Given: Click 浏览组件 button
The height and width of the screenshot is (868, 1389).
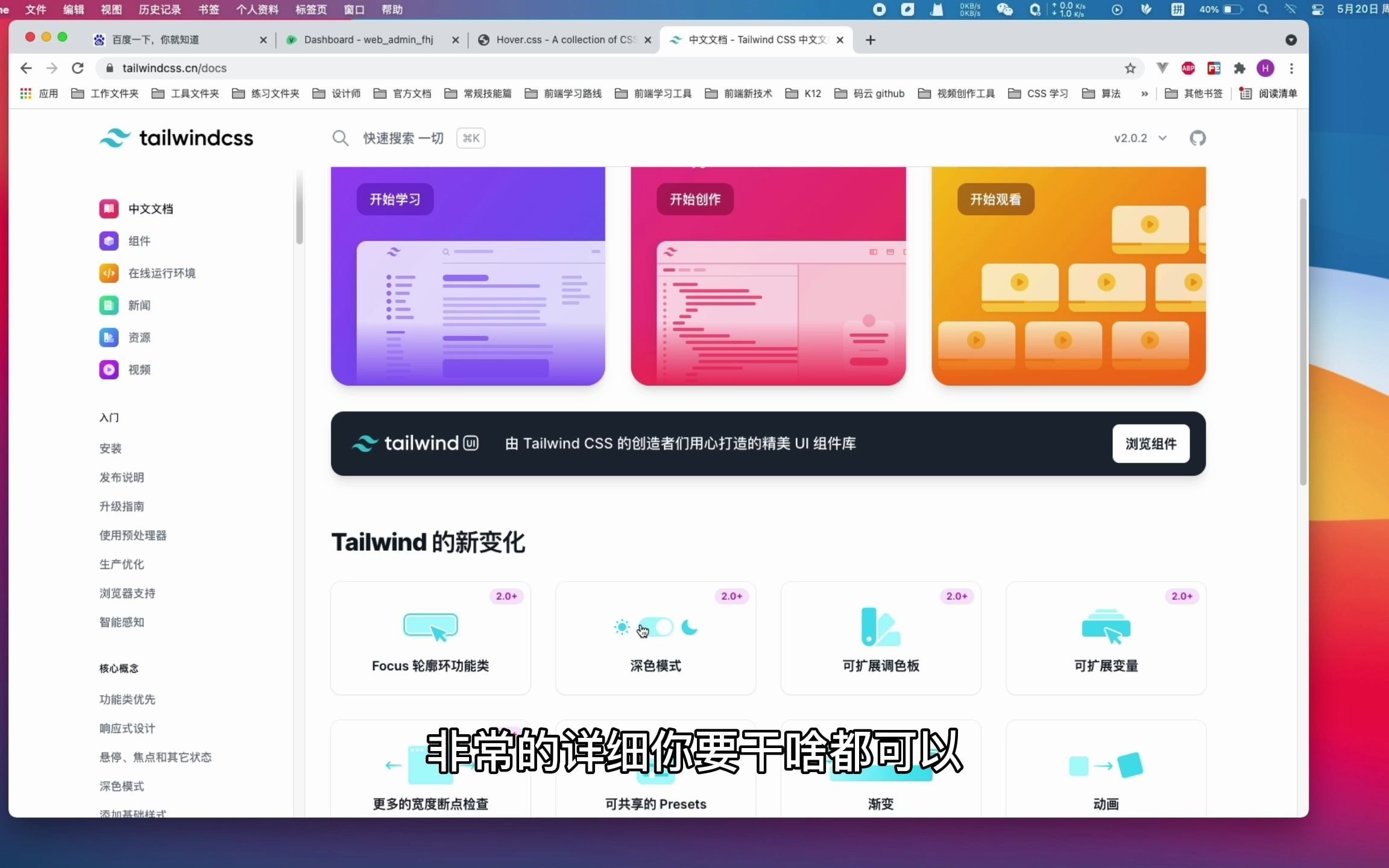Looking at the screenshot, I should coord(1151,444).
